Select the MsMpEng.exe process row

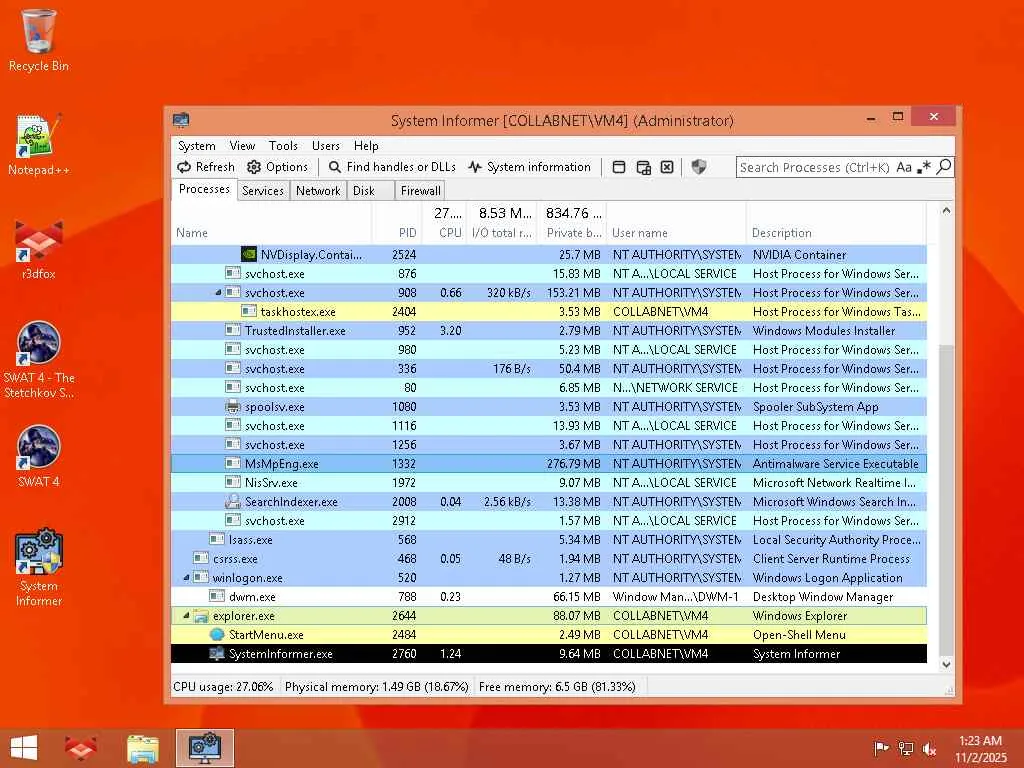pos(549,464)
